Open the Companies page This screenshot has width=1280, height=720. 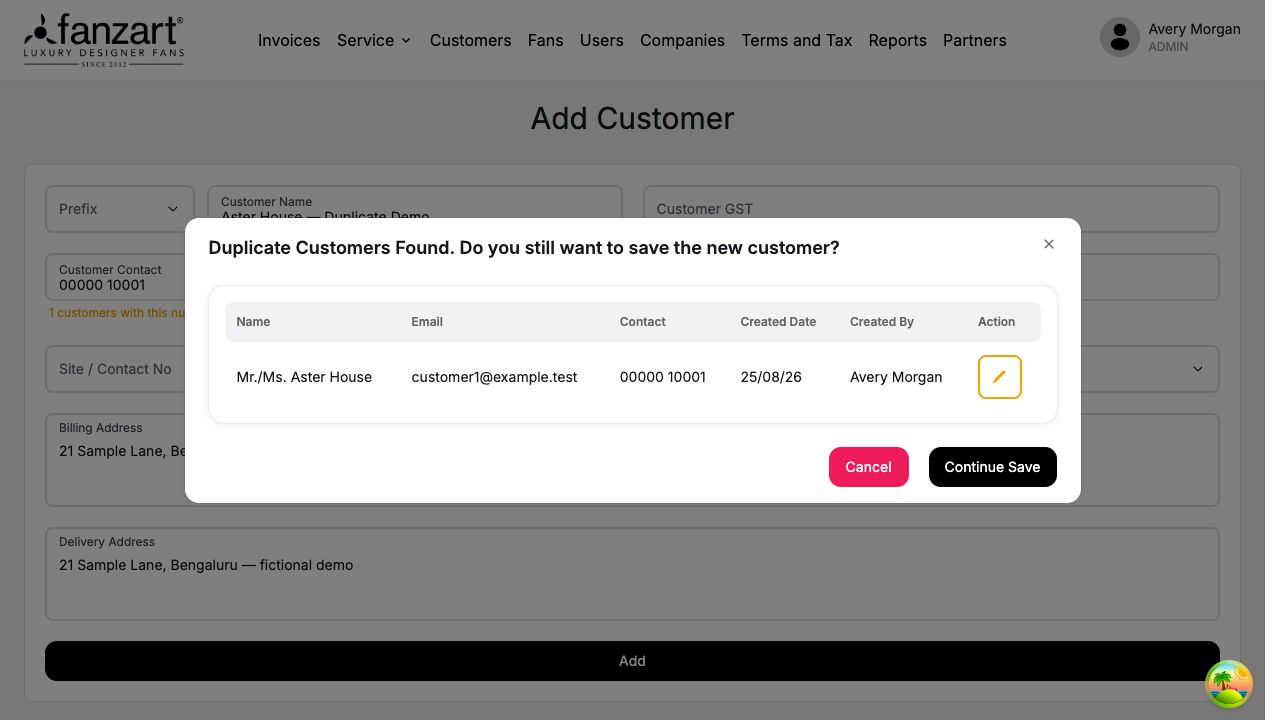[x=682, y=40]
